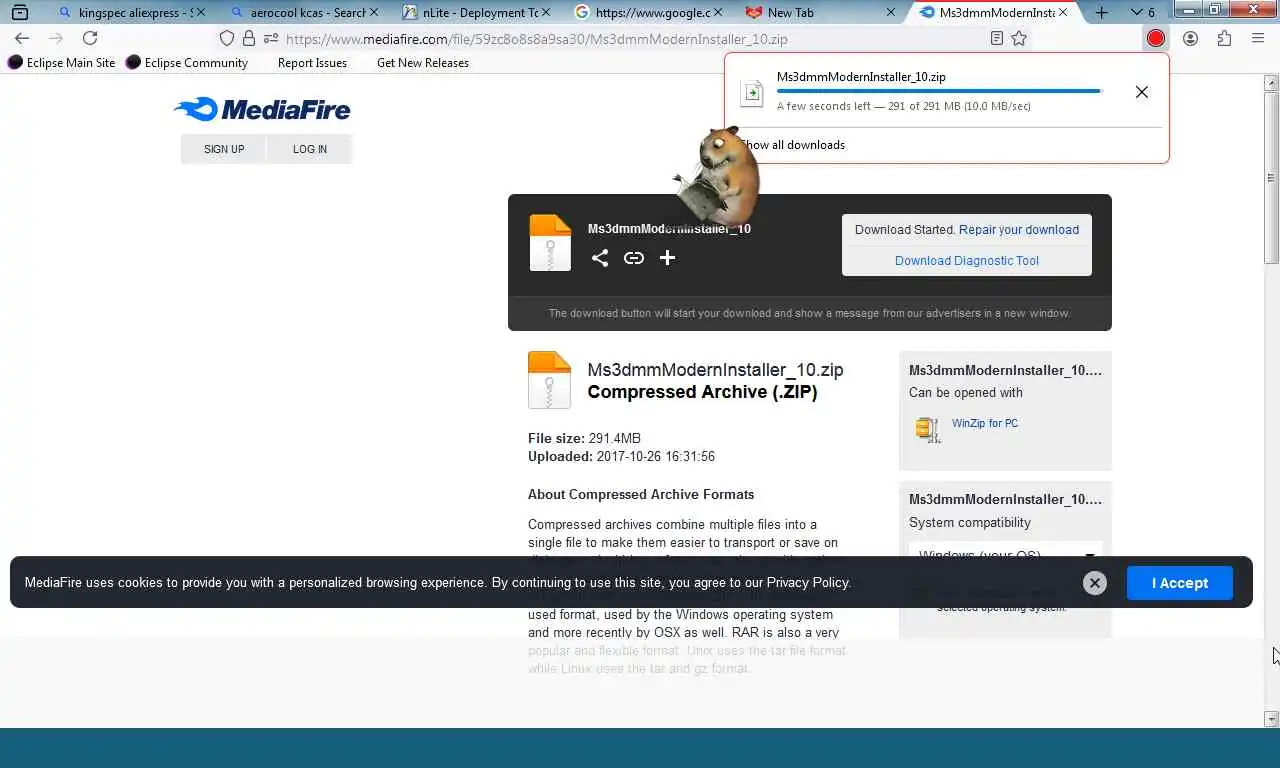Image resolution: width=1280 pixels, height=768 pixels.
Task: Click the red downloads indicator icon
Action: coord(1156,38)
